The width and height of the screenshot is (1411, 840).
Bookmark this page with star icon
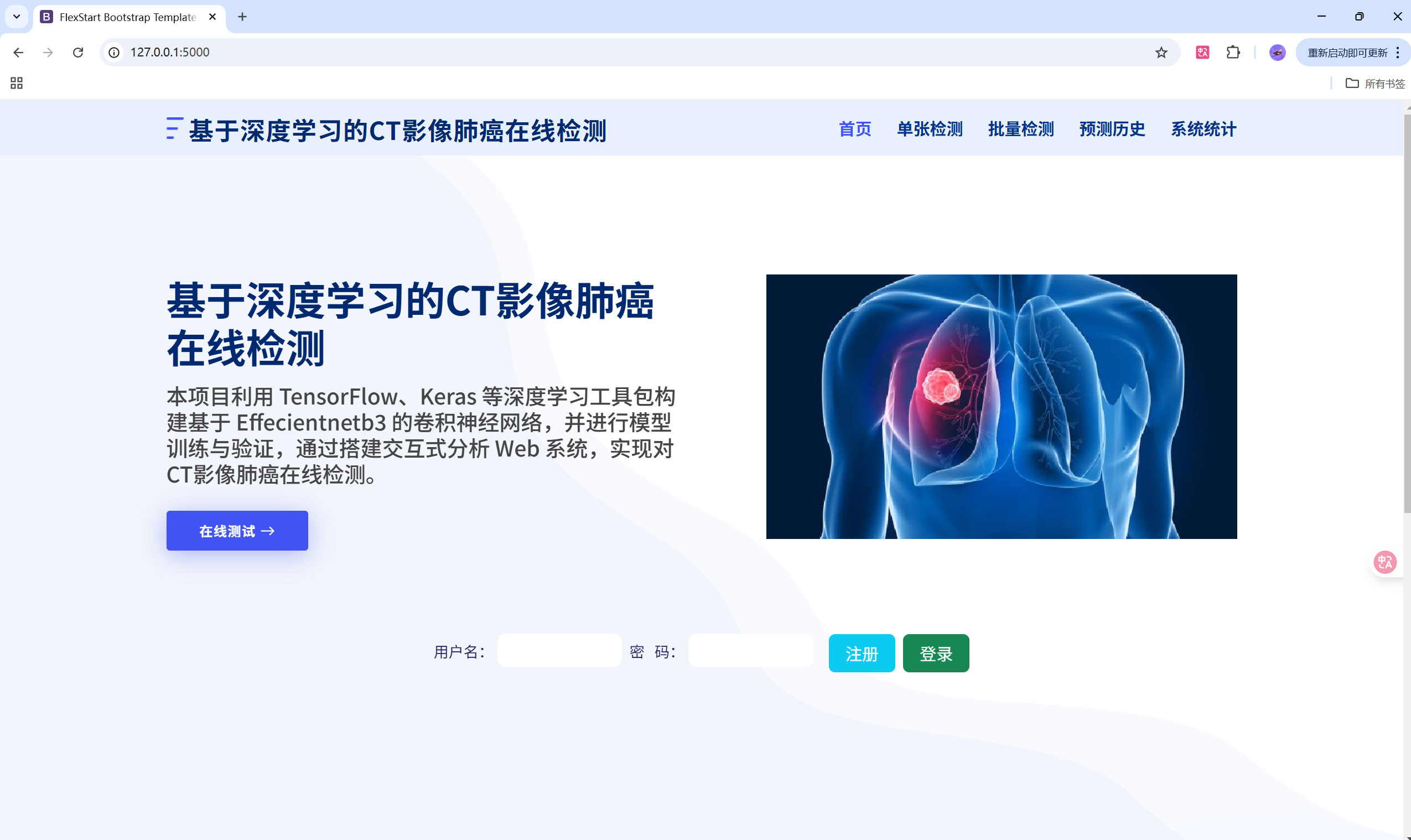1161,52
